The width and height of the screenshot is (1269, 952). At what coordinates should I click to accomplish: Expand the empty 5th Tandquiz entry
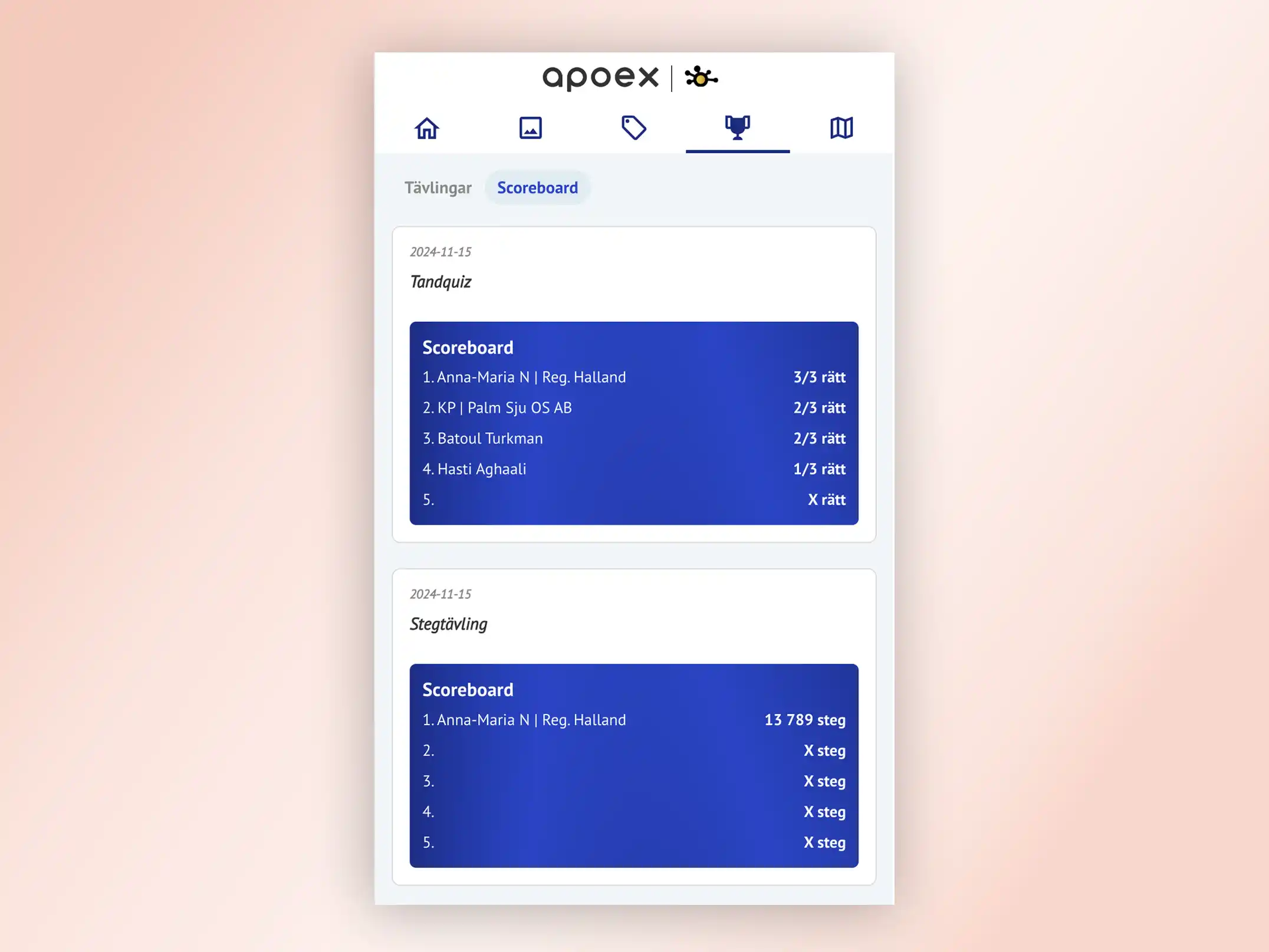pyautogui.click(x=634, y=499)
